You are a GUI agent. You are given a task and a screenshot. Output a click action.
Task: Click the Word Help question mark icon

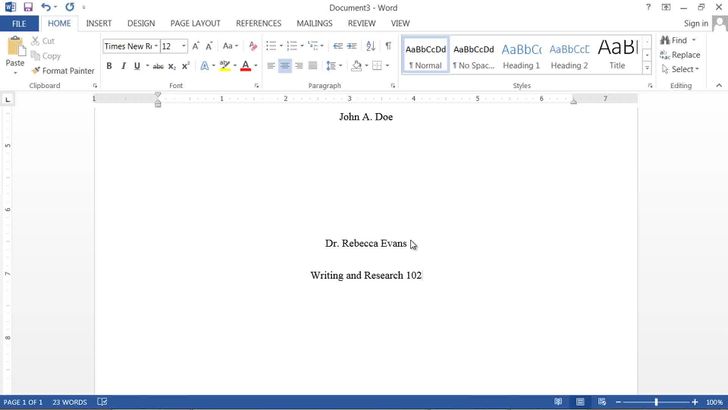648,7
